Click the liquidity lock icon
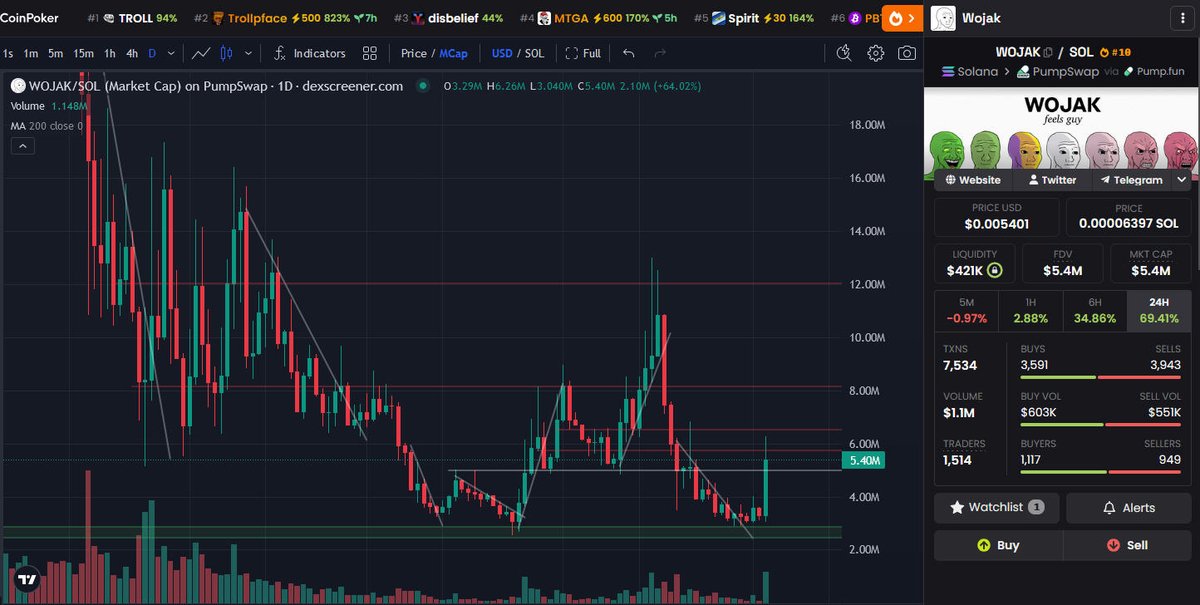This screenshot has width=1200, height=605. (993, 270)
